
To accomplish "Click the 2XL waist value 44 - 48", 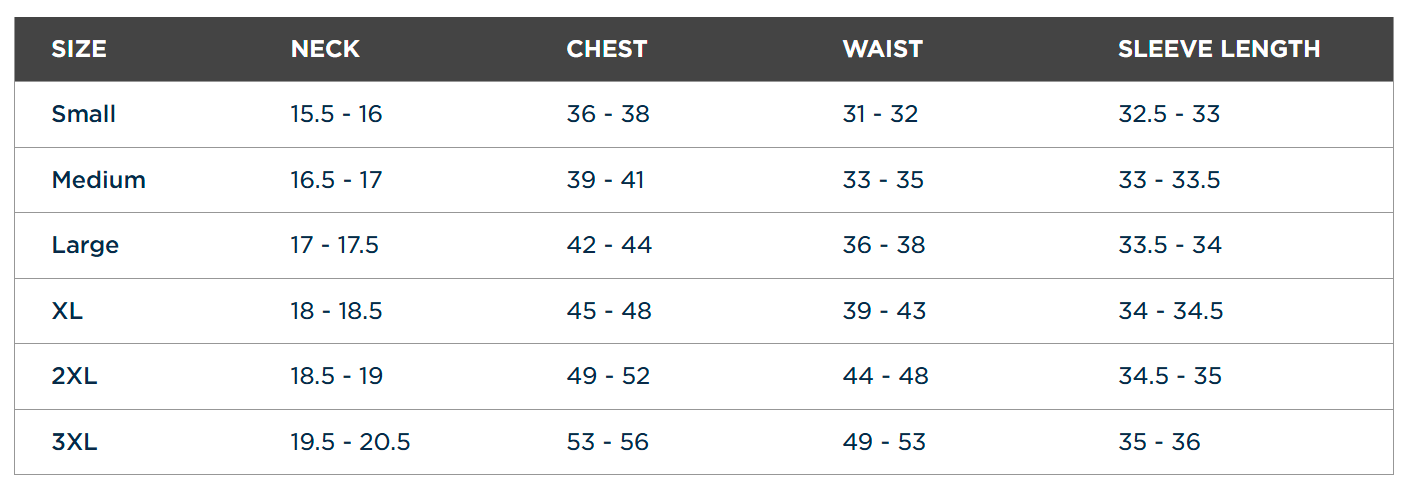I will coord(886,376).
